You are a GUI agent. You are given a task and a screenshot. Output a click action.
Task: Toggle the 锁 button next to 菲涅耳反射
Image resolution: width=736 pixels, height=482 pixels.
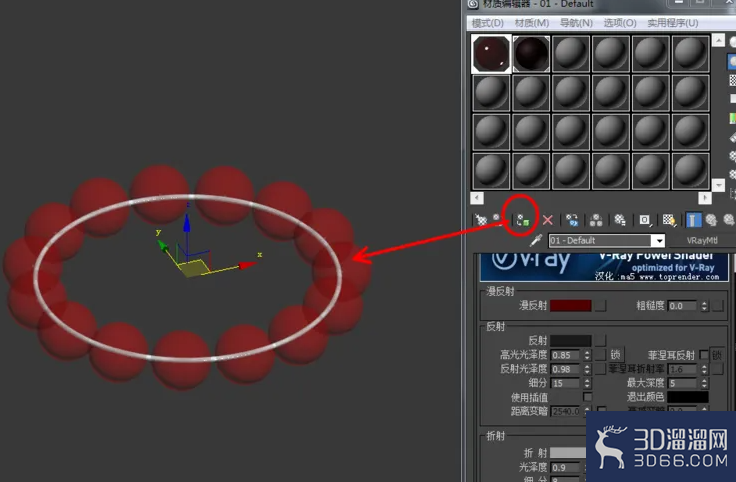[x=717, y=355]
